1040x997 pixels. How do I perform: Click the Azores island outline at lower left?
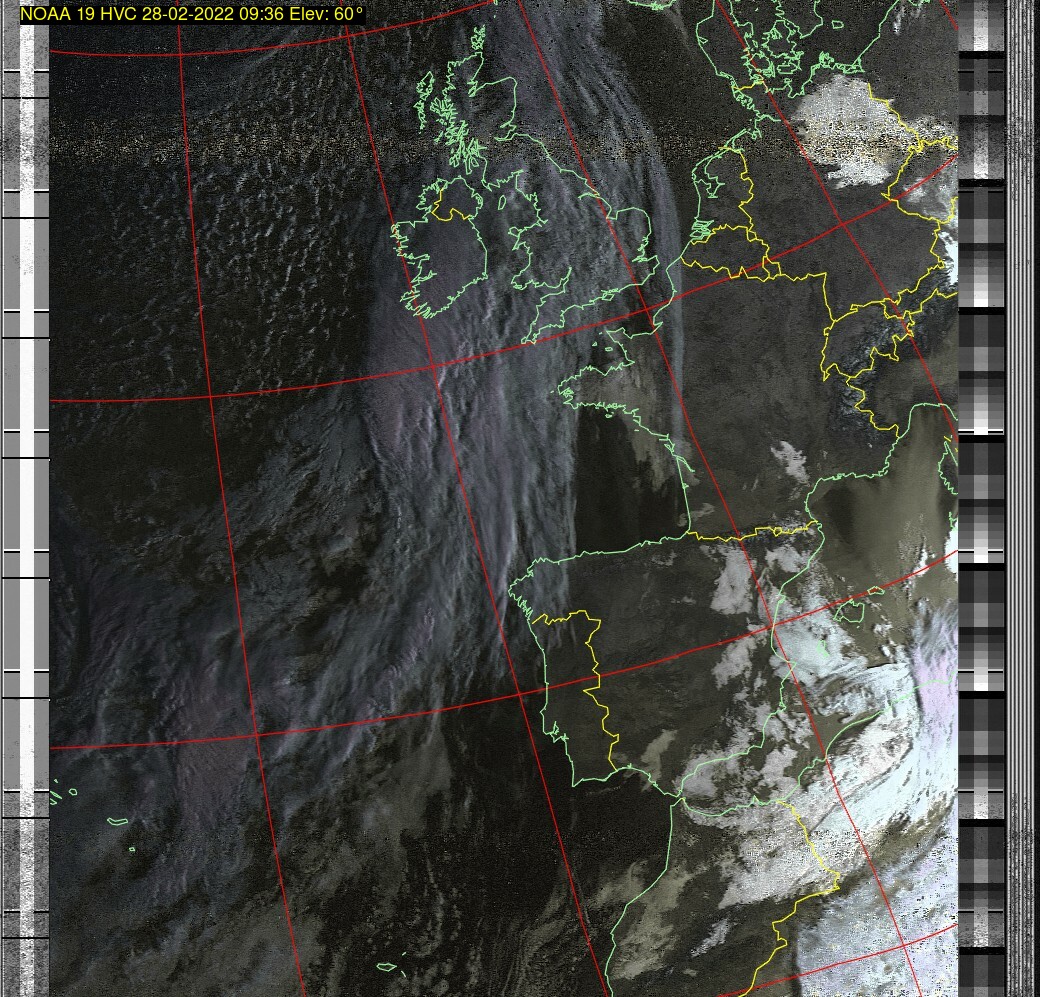pyautogui.click(x=118, y=821)
